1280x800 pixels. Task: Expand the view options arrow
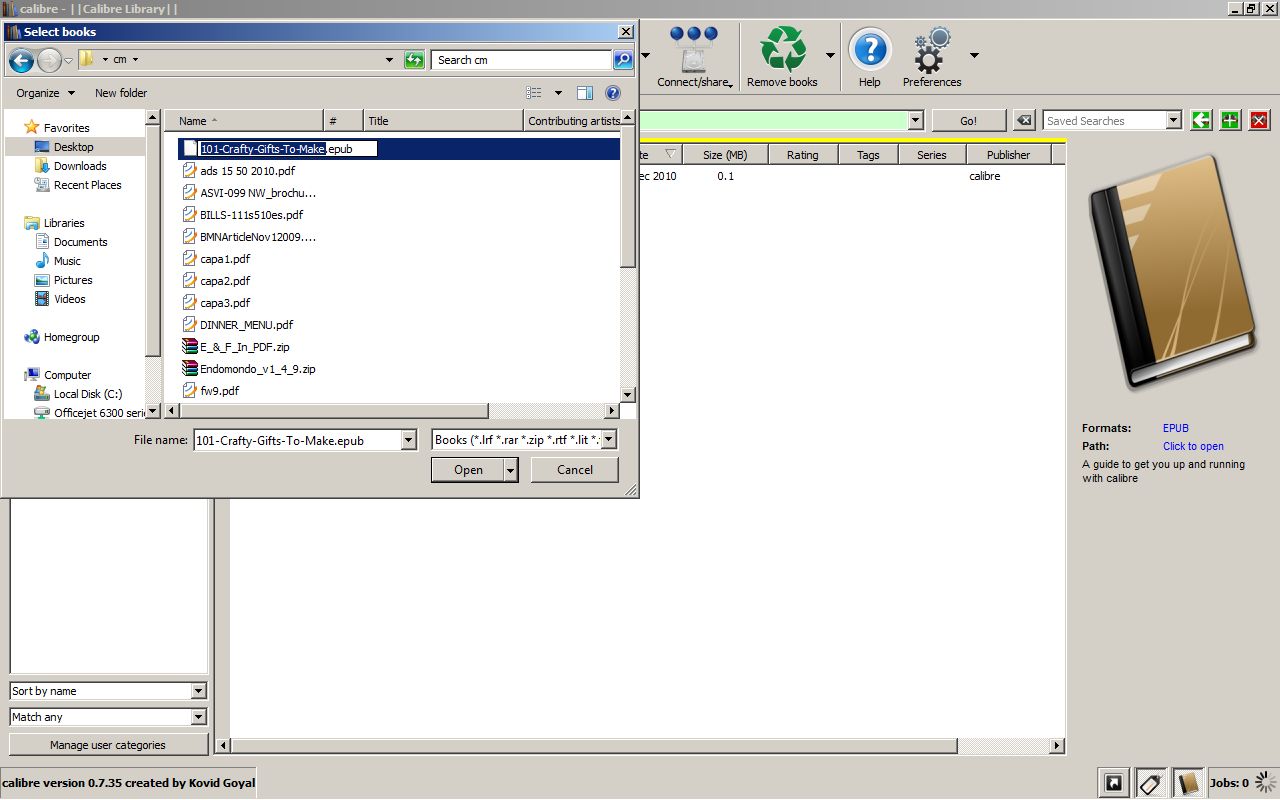(558, 93)
